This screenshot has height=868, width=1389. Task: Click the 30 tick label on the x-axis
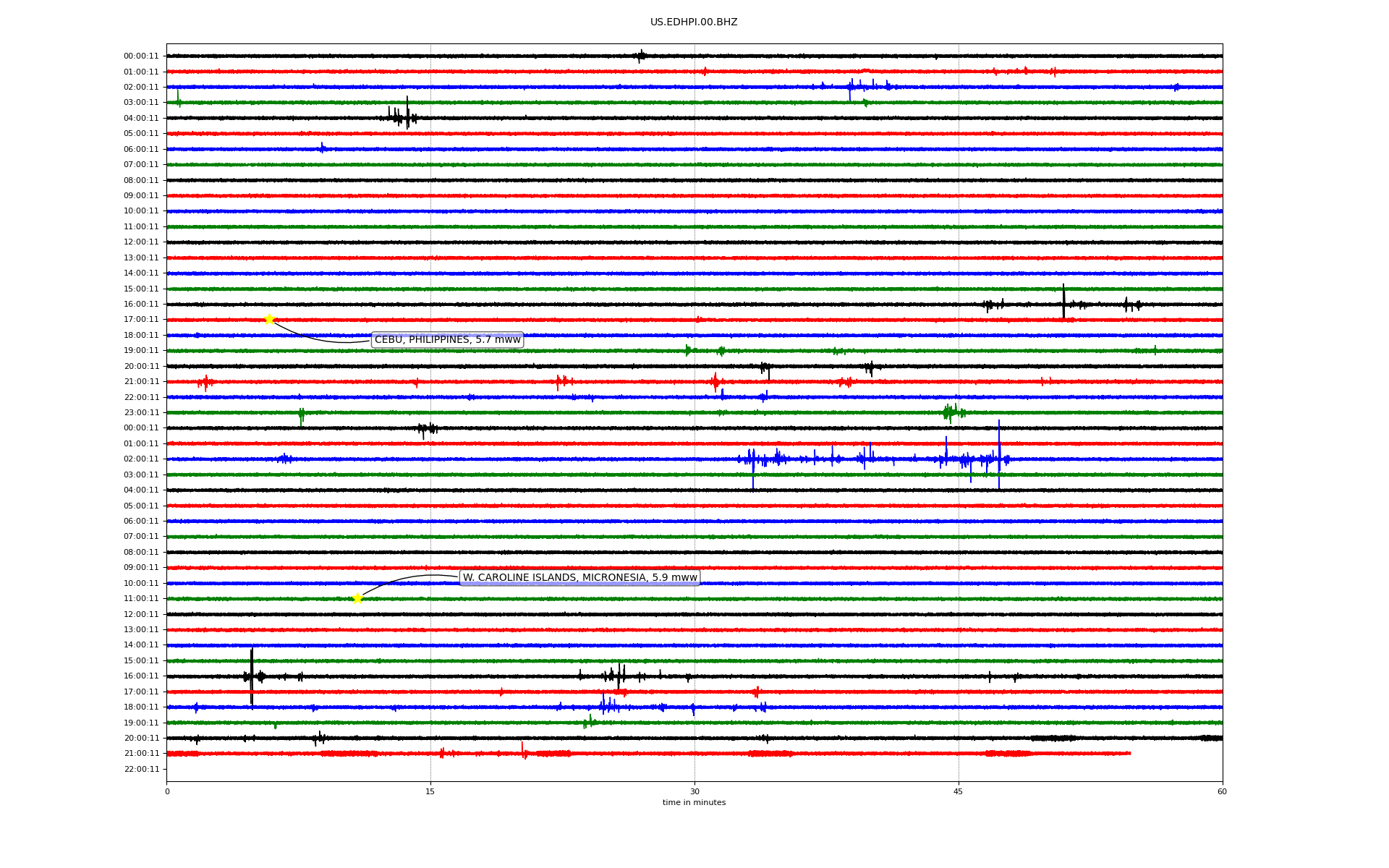[694, 791]
